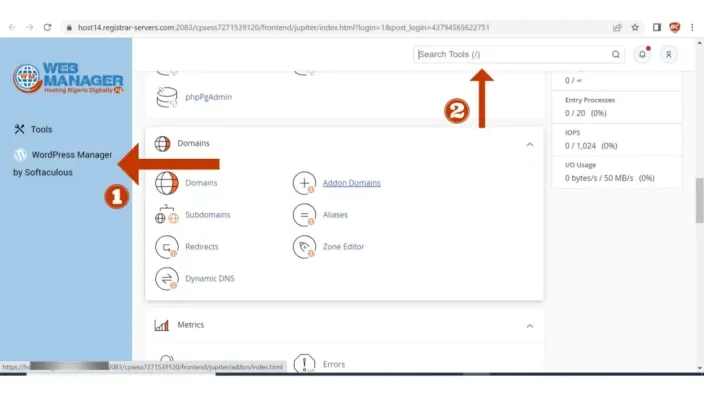The height and width of the screenshot is (396, 704).
Task: Open the browser three-dot menu
Action: [692, 27]
